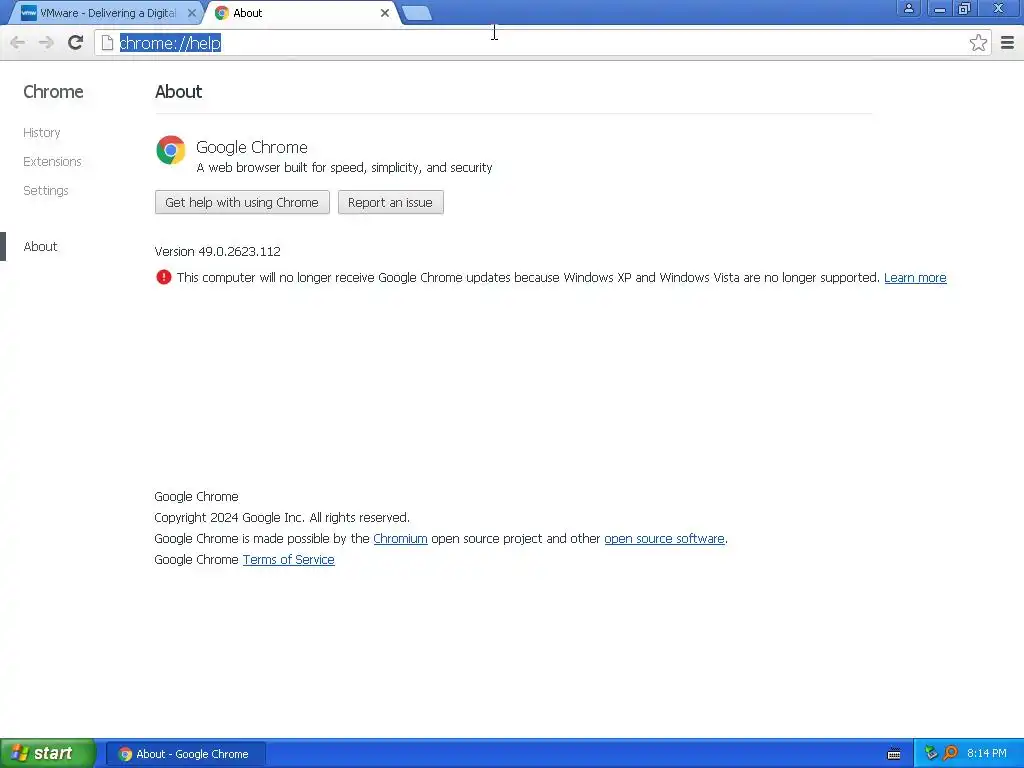Click the 8:14 PM clock
Viewport: 1024px width, 768px height.
tap(987, 754)
